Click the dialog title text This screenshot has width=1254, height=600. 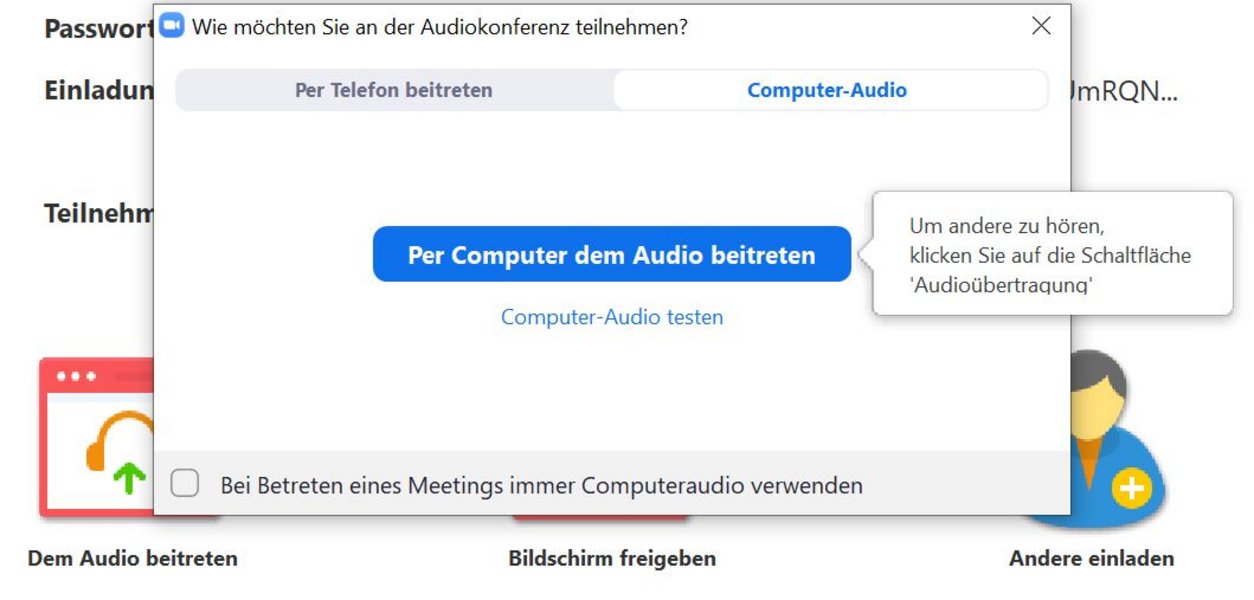point(440,27)
